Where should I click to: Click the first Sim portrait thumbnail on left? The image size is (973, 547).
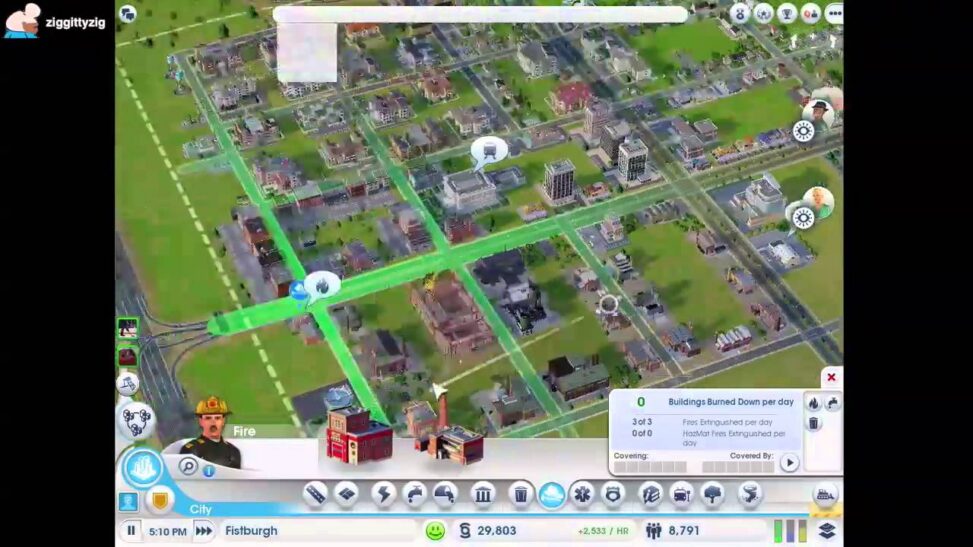click(127, 328)
